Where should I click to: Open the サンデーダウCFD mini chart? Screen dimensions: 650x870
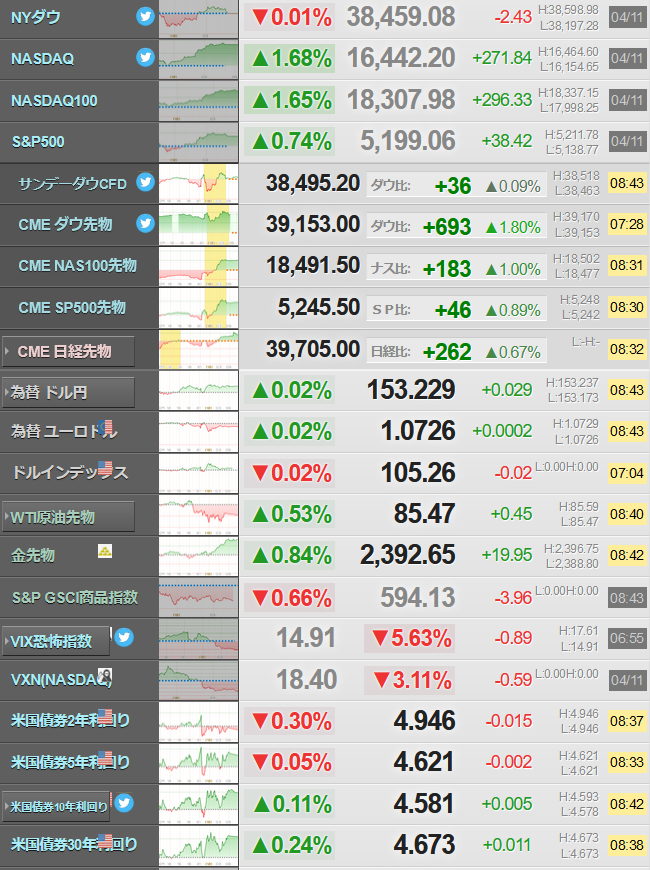(x=199, y=184)
